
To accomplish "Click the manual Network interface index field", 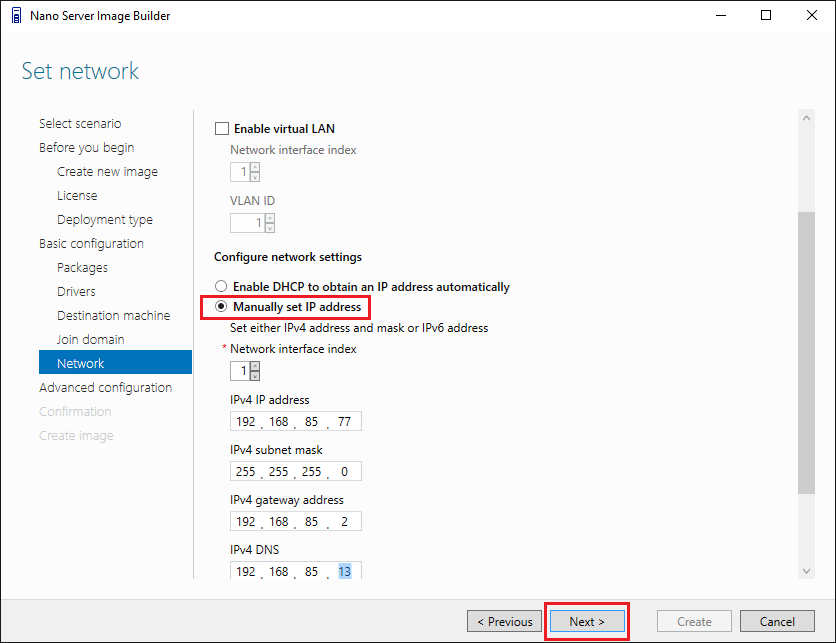I will coord(240,371).
